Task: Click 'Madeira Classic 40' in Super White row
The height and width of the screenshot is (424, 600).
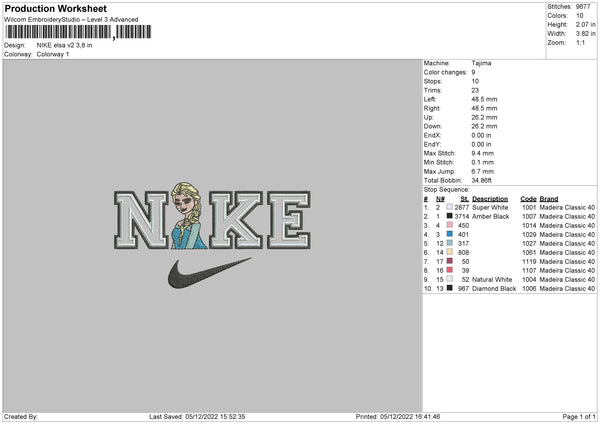Action: pos(567,207)
